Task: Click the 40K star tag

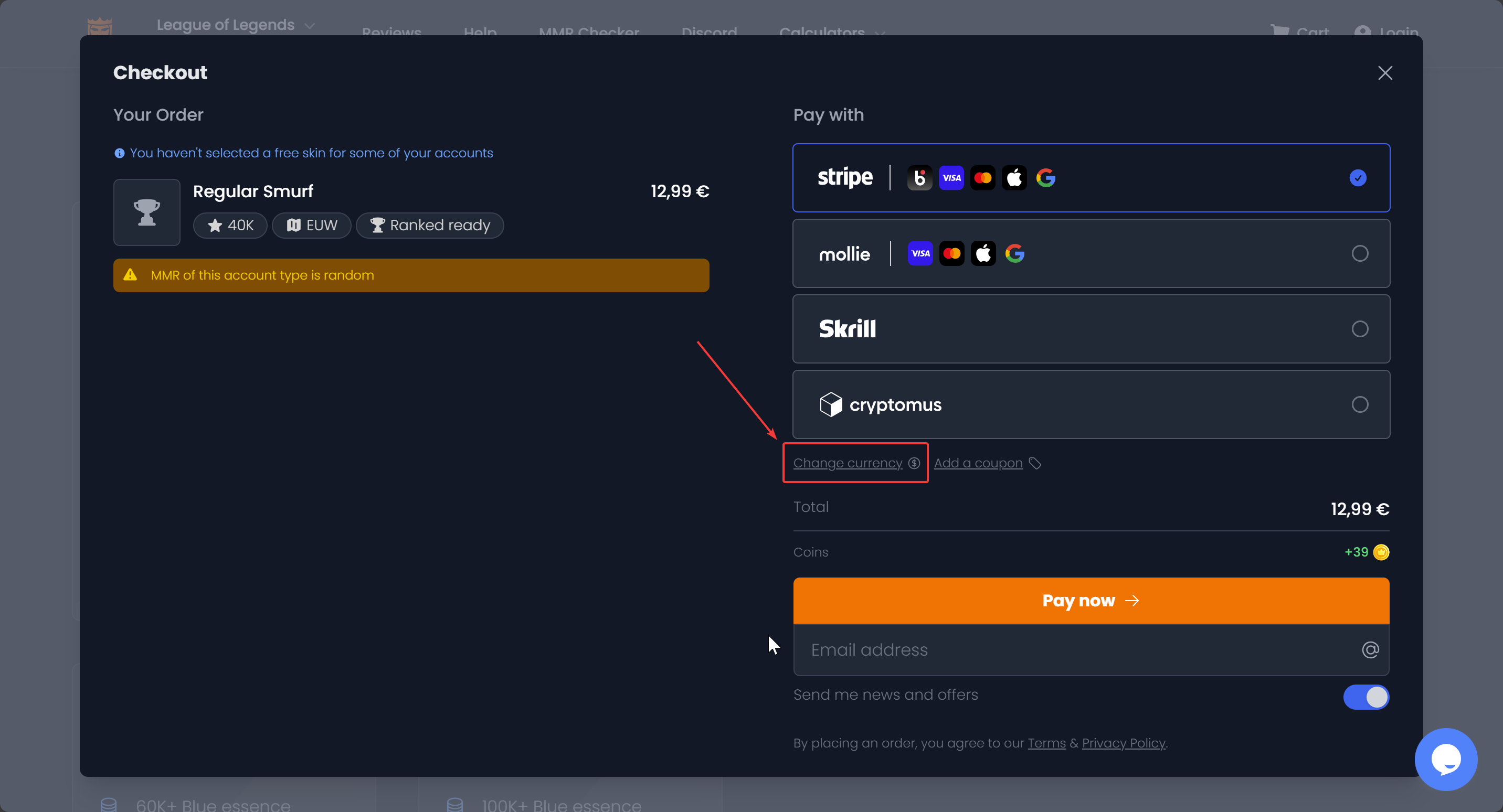Action: [x=230, y=225]
